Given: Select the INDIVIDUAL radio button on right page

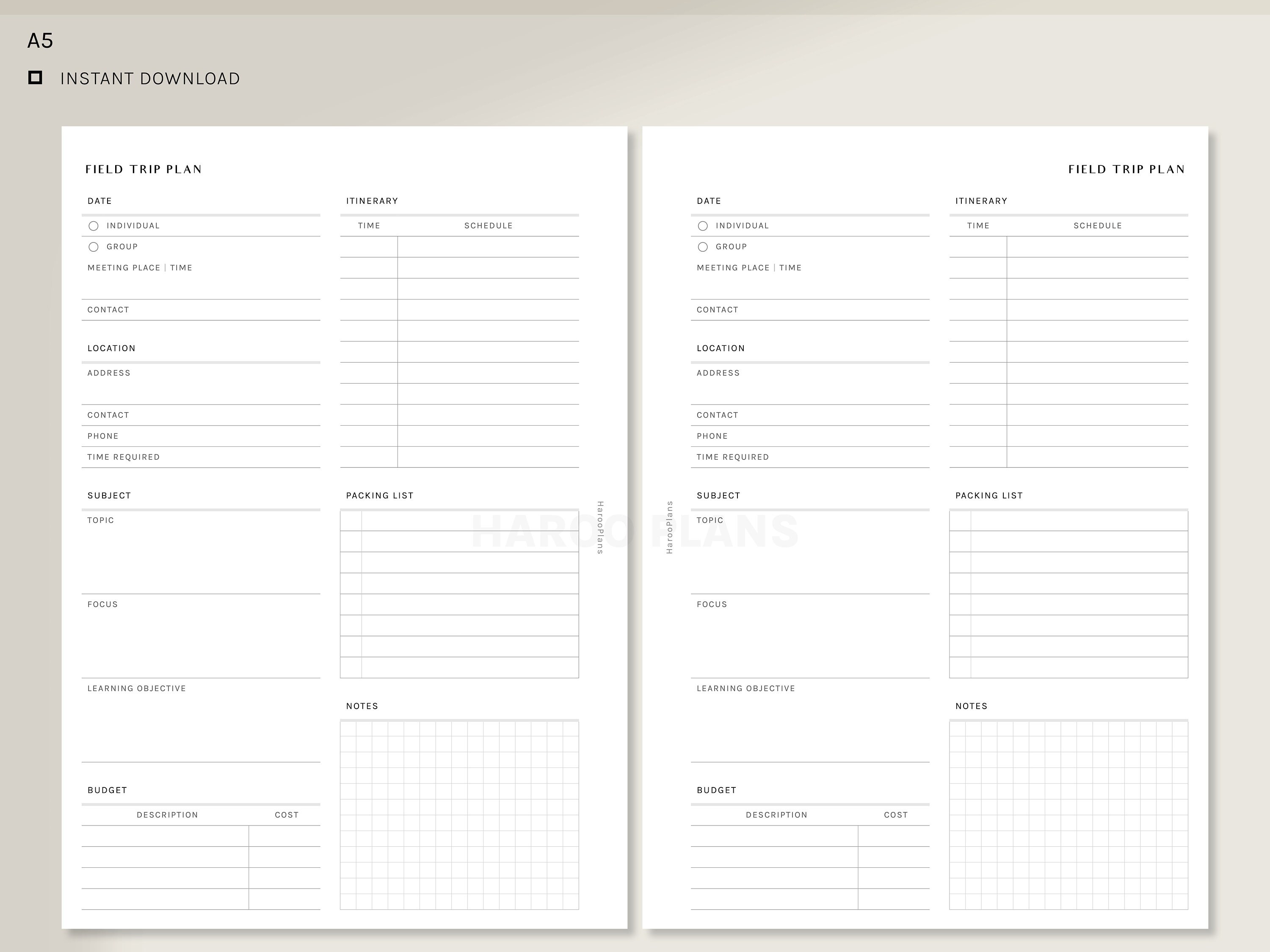Looking at the screenshot, I should (703, 226).
